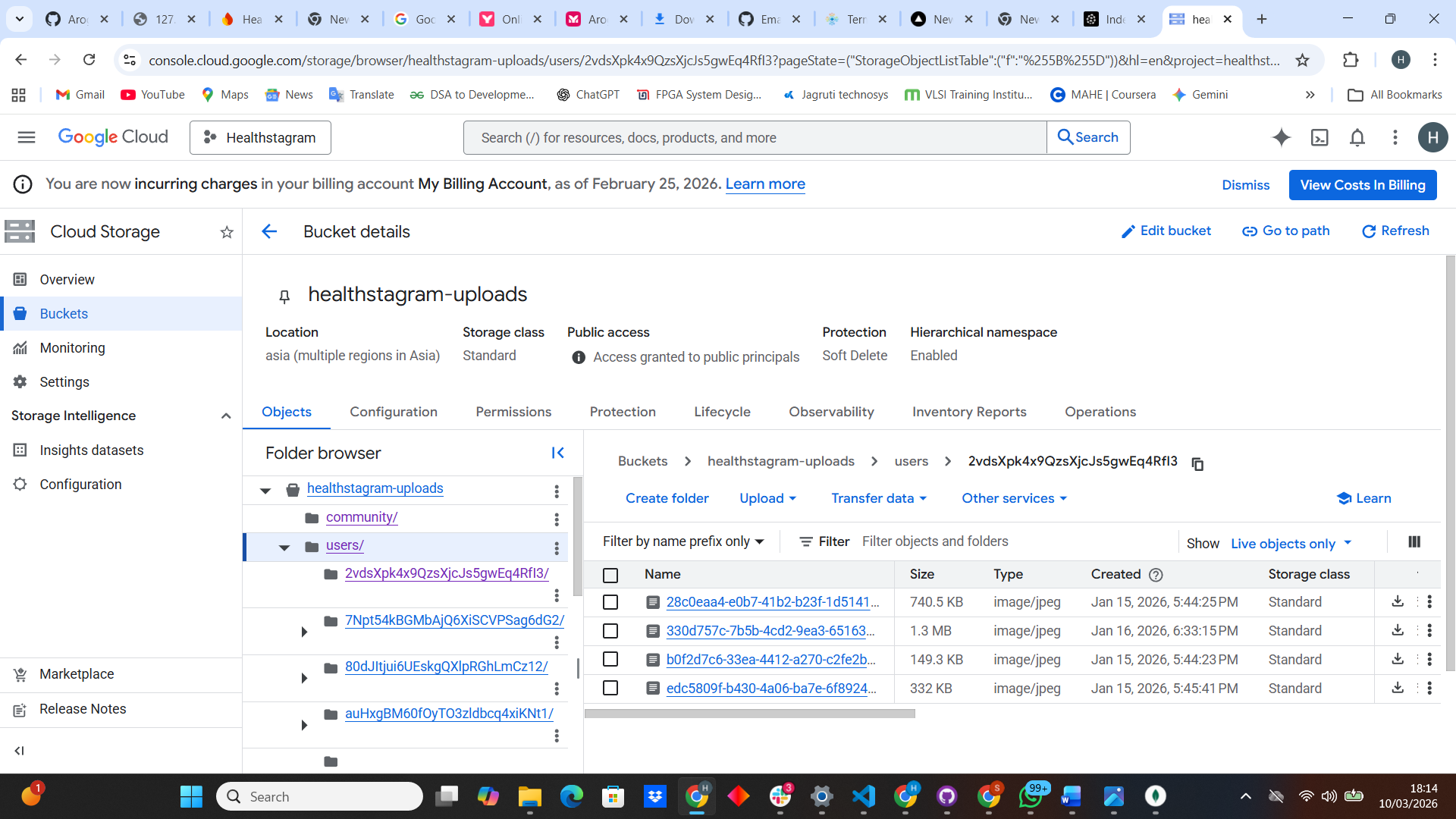
Task: Switch to the Permissions tab
Action: pos(513,412)
